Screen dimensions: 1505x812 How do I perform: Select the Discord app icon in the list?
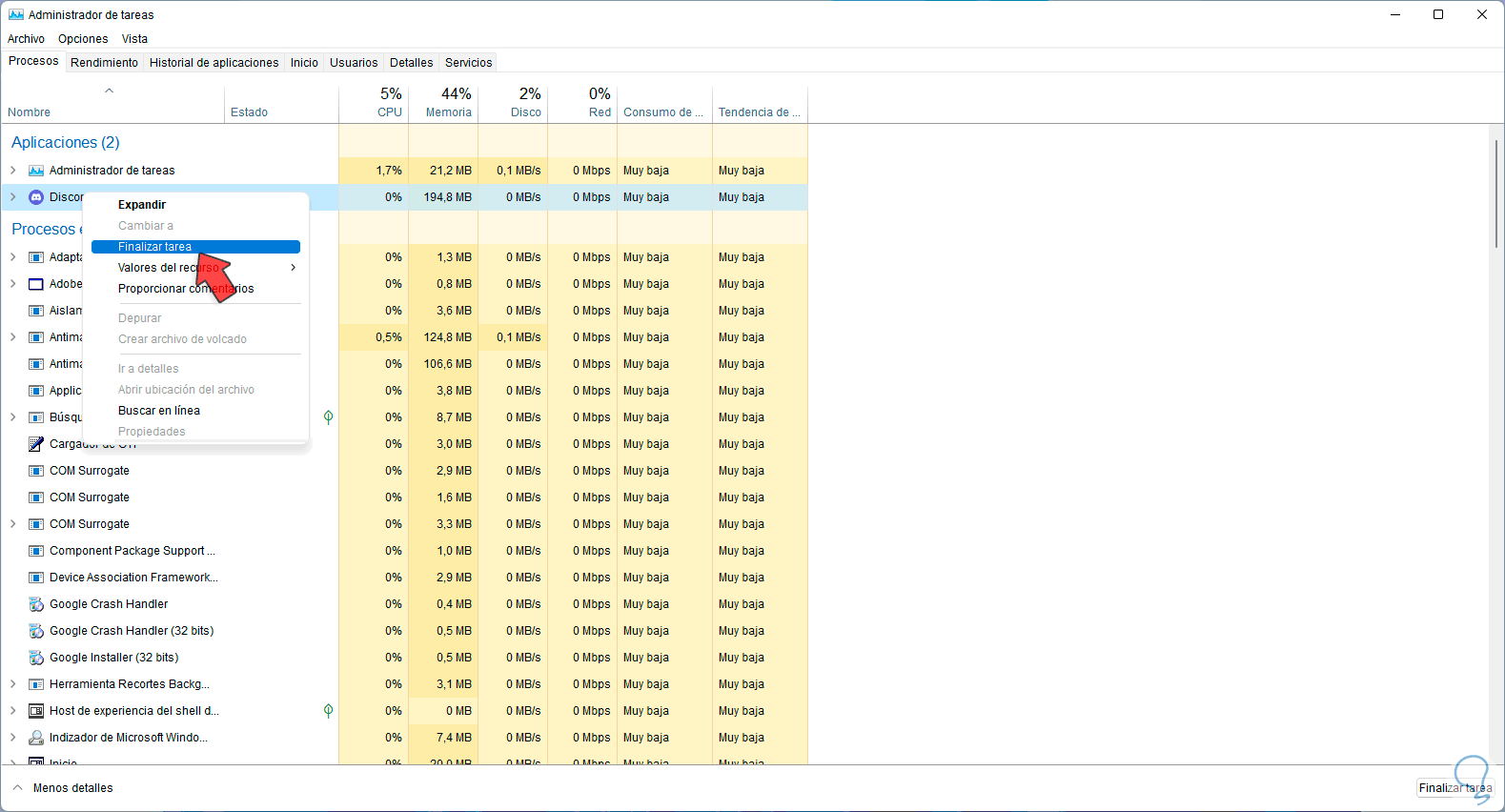[x=36, y=197]
